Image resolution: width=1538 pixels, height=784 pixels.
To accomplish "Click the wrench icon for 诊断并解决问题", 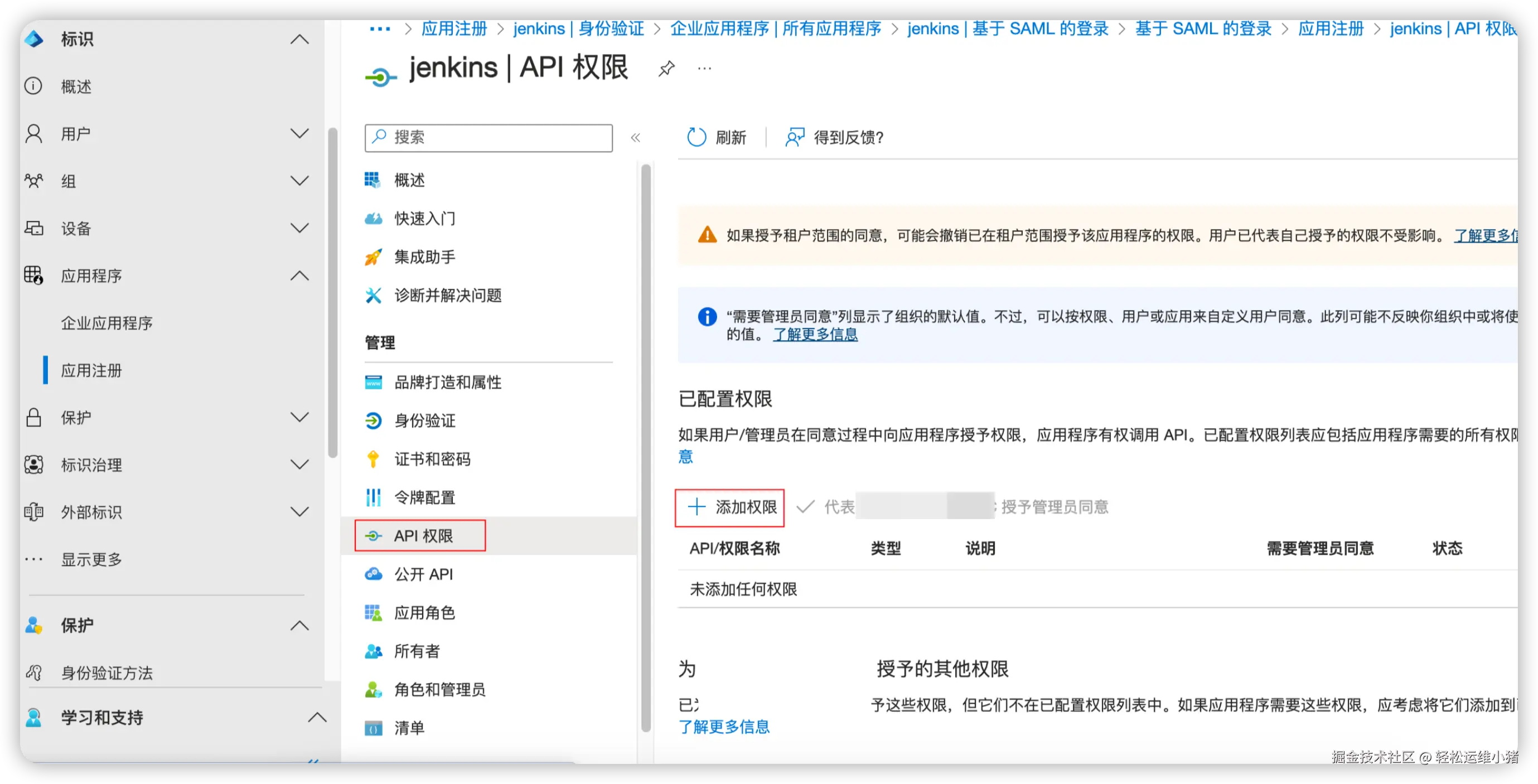I will click(373, 296).
